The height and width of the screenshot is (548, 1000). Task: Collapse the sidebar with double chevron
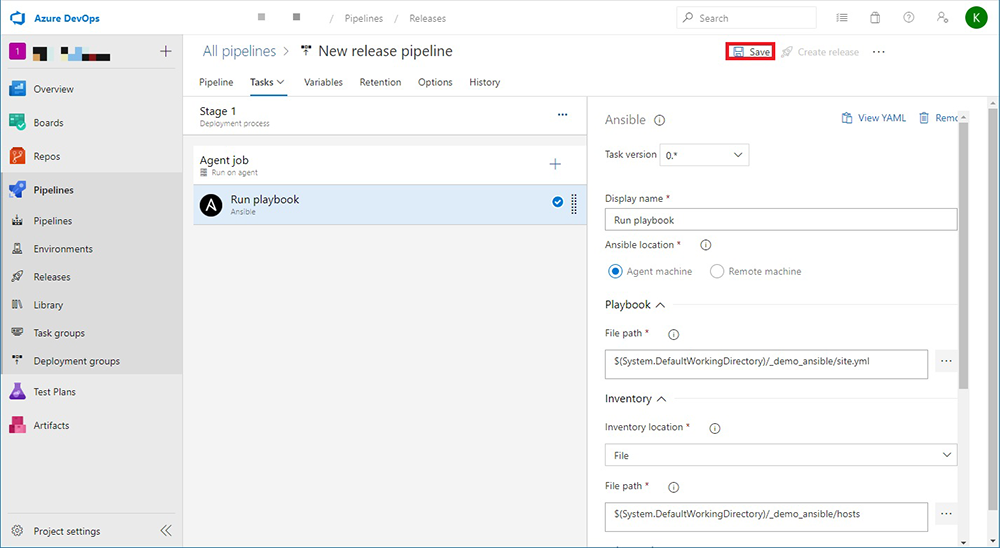166,531
